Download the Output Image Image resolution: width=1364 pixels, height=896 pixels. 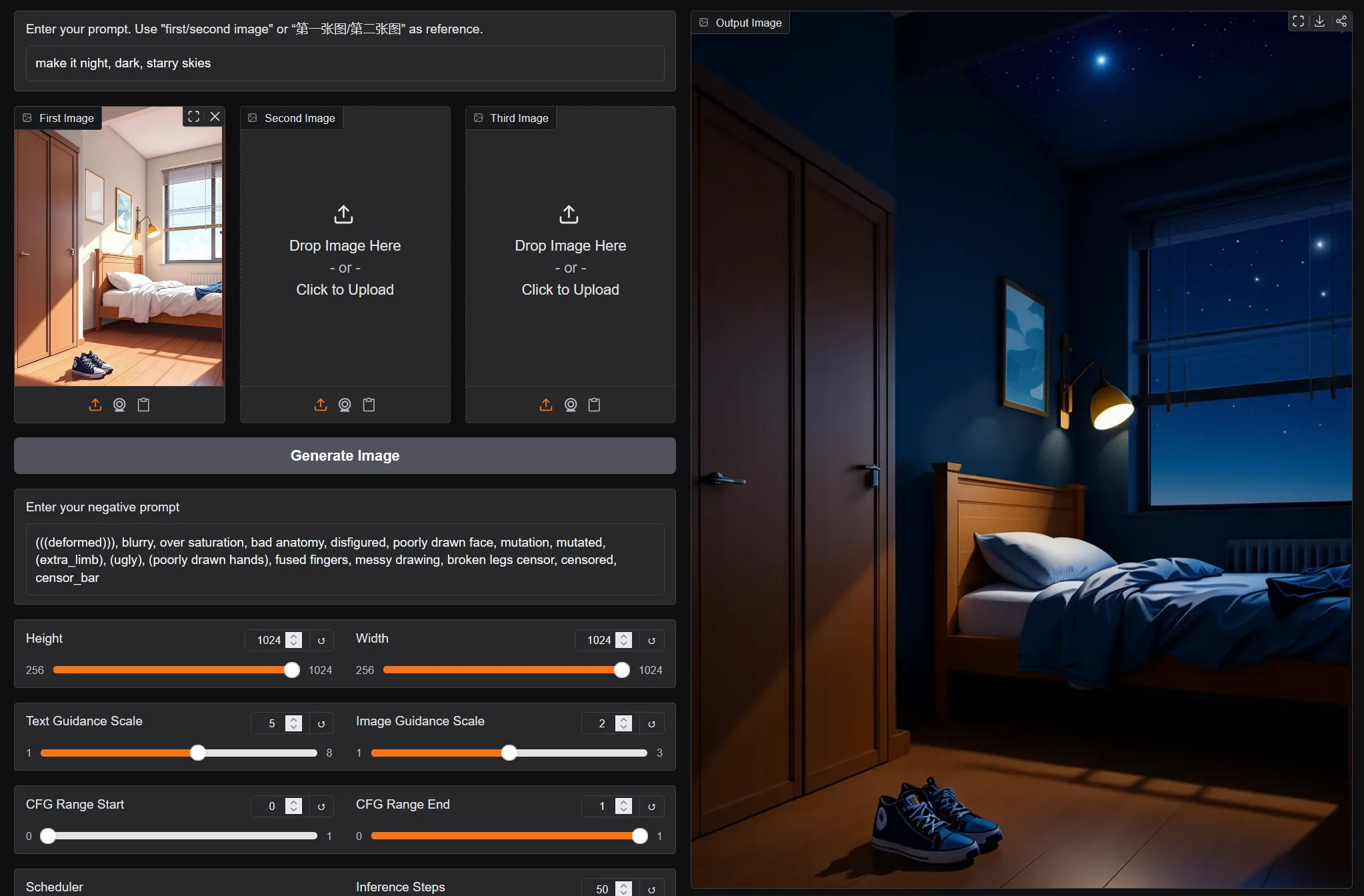1319,21
